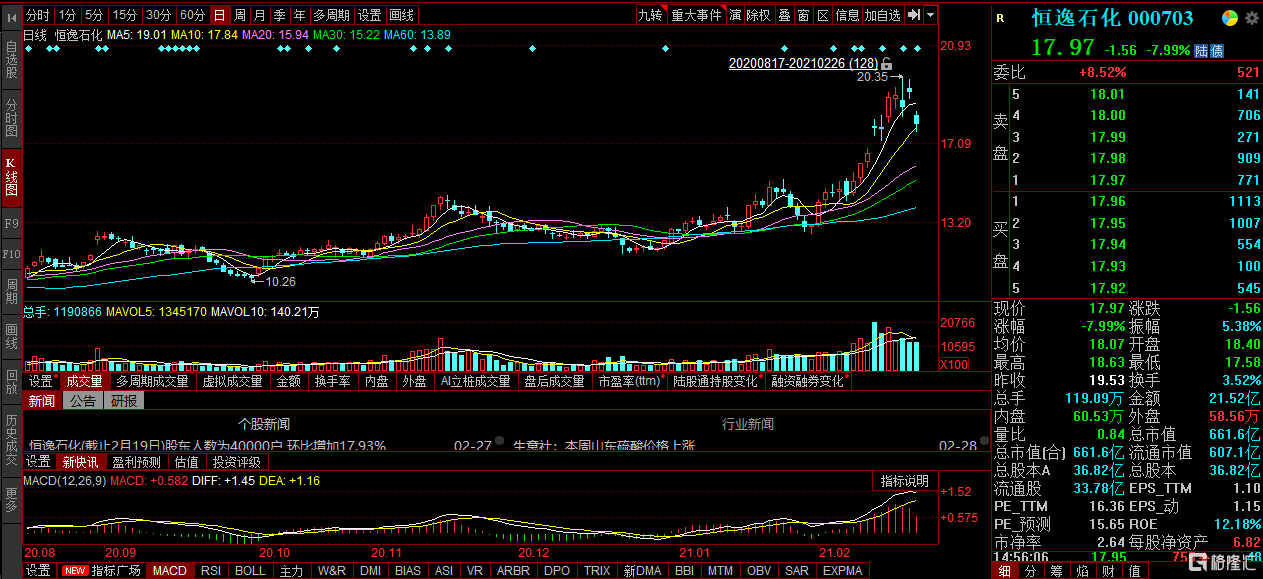Select the 市盈率(ttm) indicator tab

(x=629, y=381)
